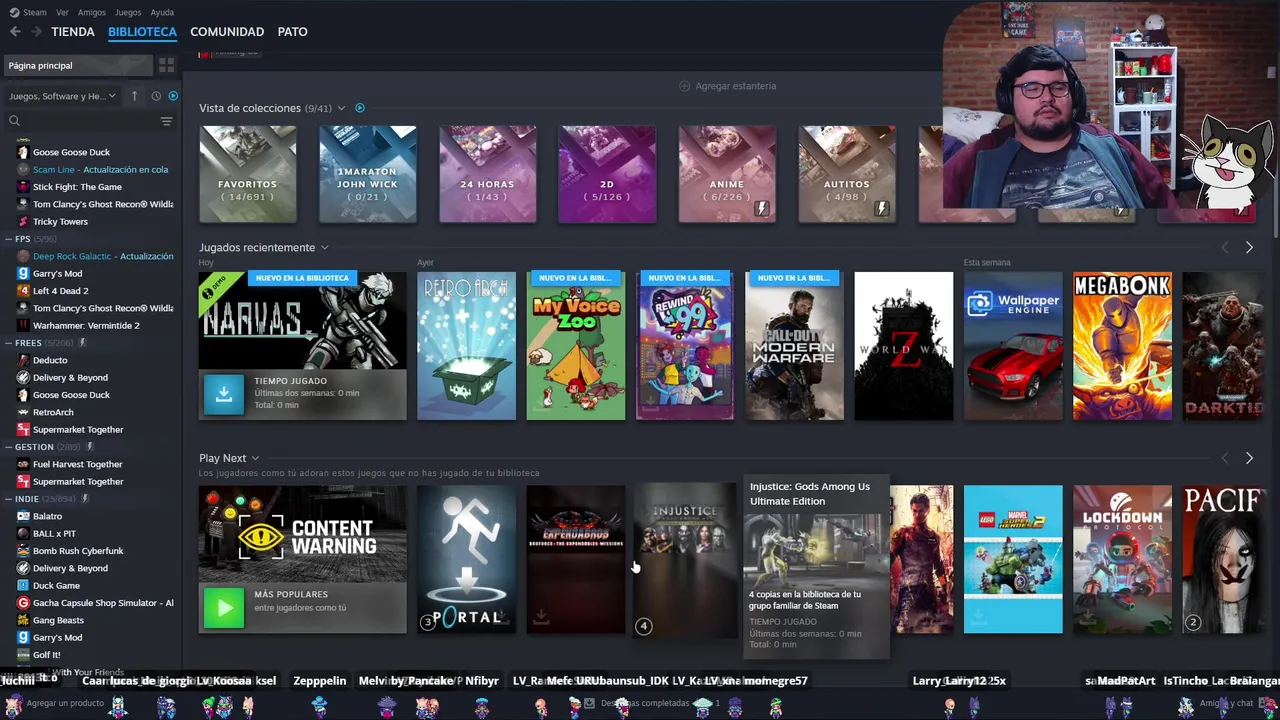Screen dimensions: 1280x720
Task: Open the 24 HORAS collection tile
Action: coord(488,174)
